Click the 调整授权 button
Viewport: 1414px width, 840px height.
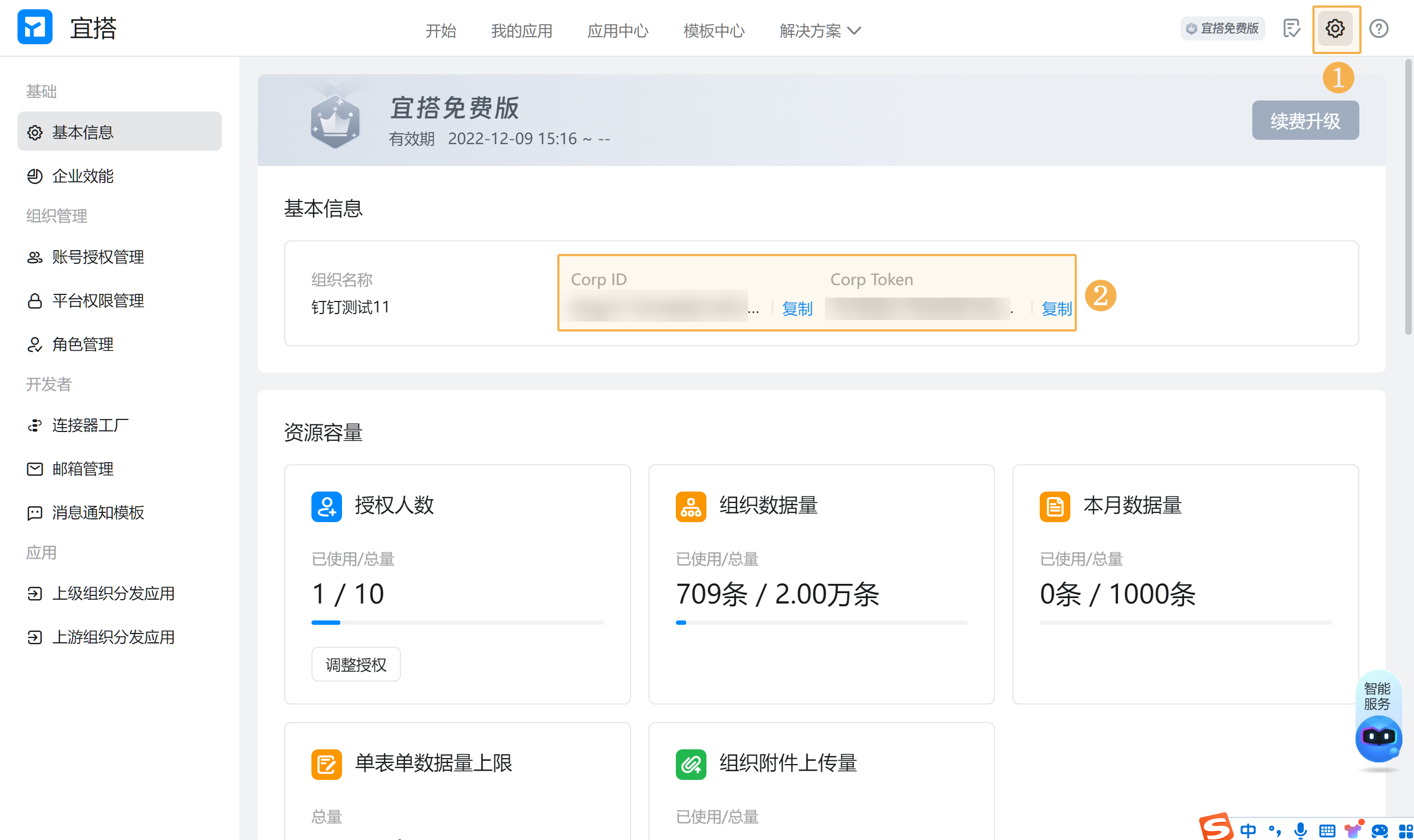(x=356, y=664)
